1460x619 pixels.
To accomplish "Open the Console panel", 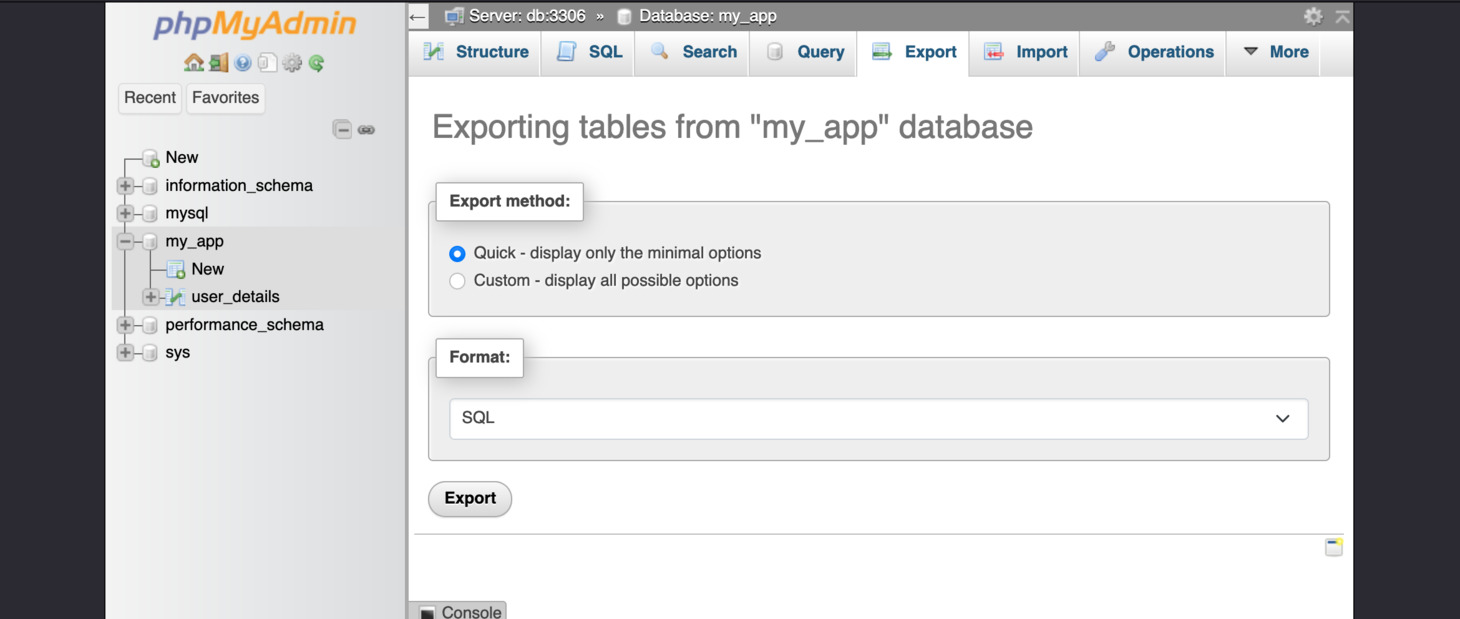I will (458, 611).
